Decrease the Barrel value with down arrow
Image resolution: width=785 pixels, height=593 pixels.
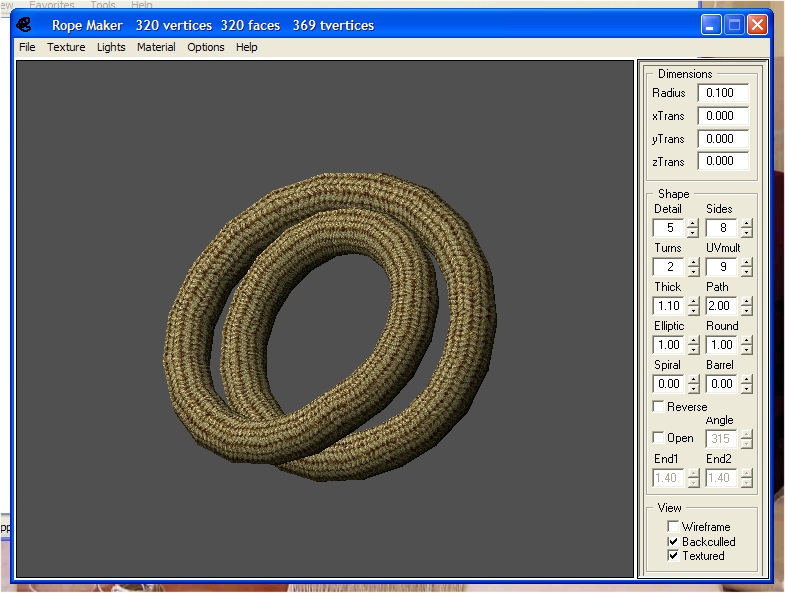(x=746, y=389)
